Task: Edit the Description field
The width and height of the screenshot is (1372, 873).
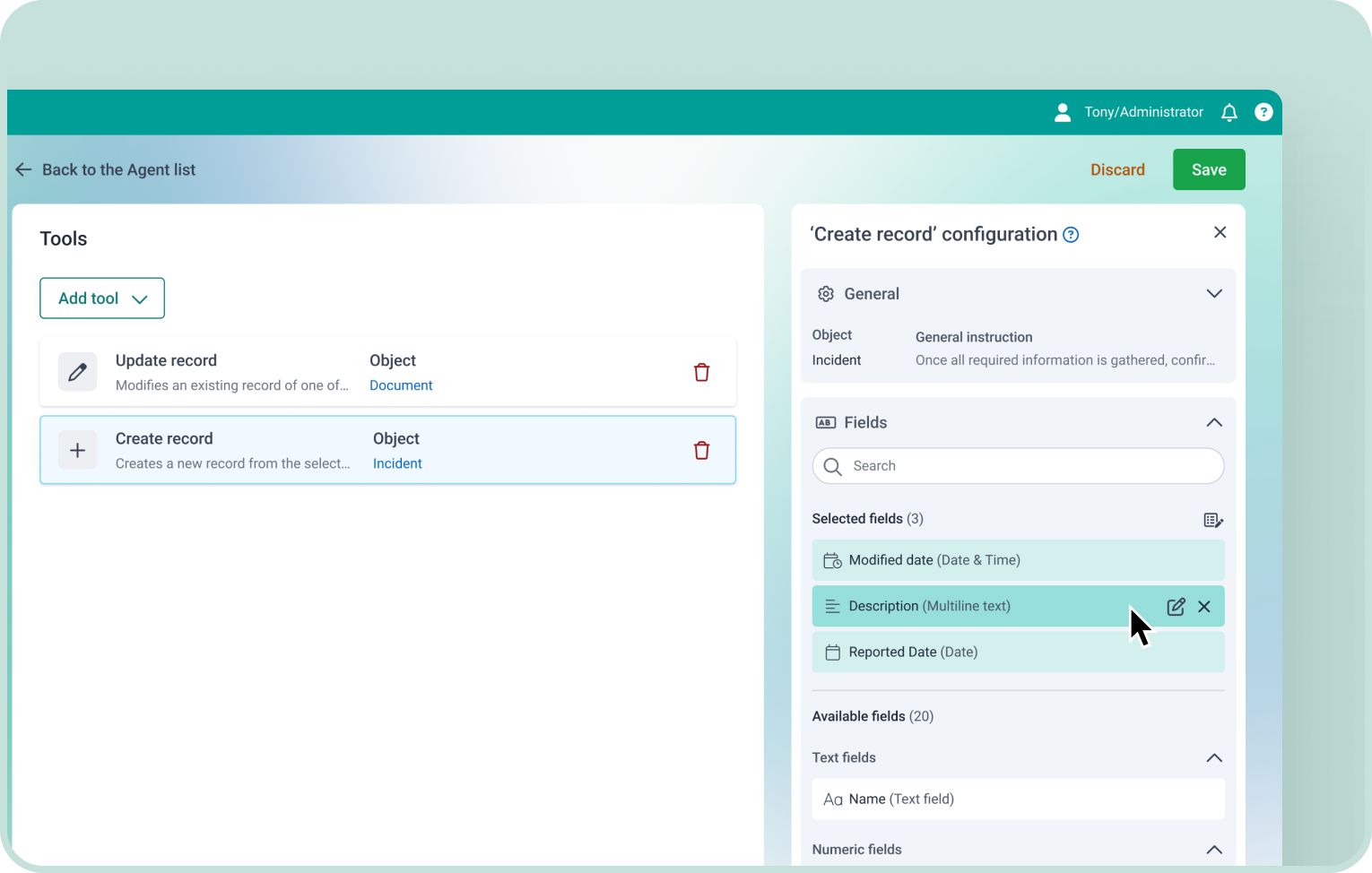Action: click(x=1176, y=607)
